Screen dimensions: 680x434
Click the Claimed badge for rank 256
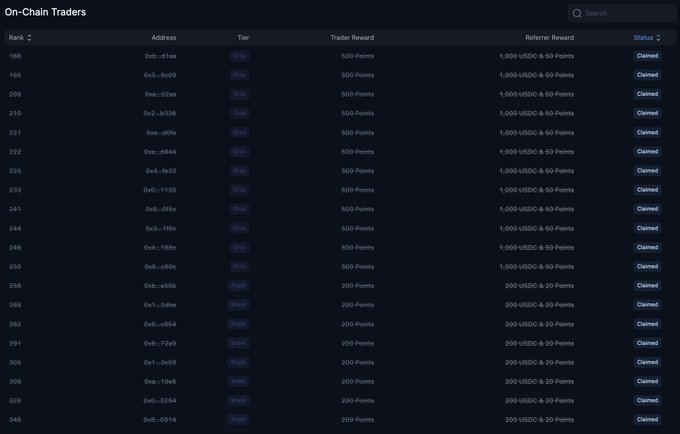click(647, 286)
